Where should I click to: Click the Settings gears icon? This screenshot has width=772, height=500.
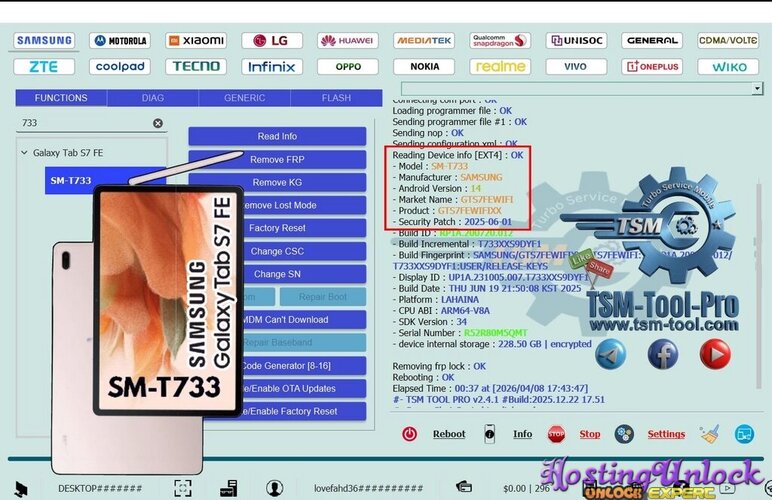624,434
